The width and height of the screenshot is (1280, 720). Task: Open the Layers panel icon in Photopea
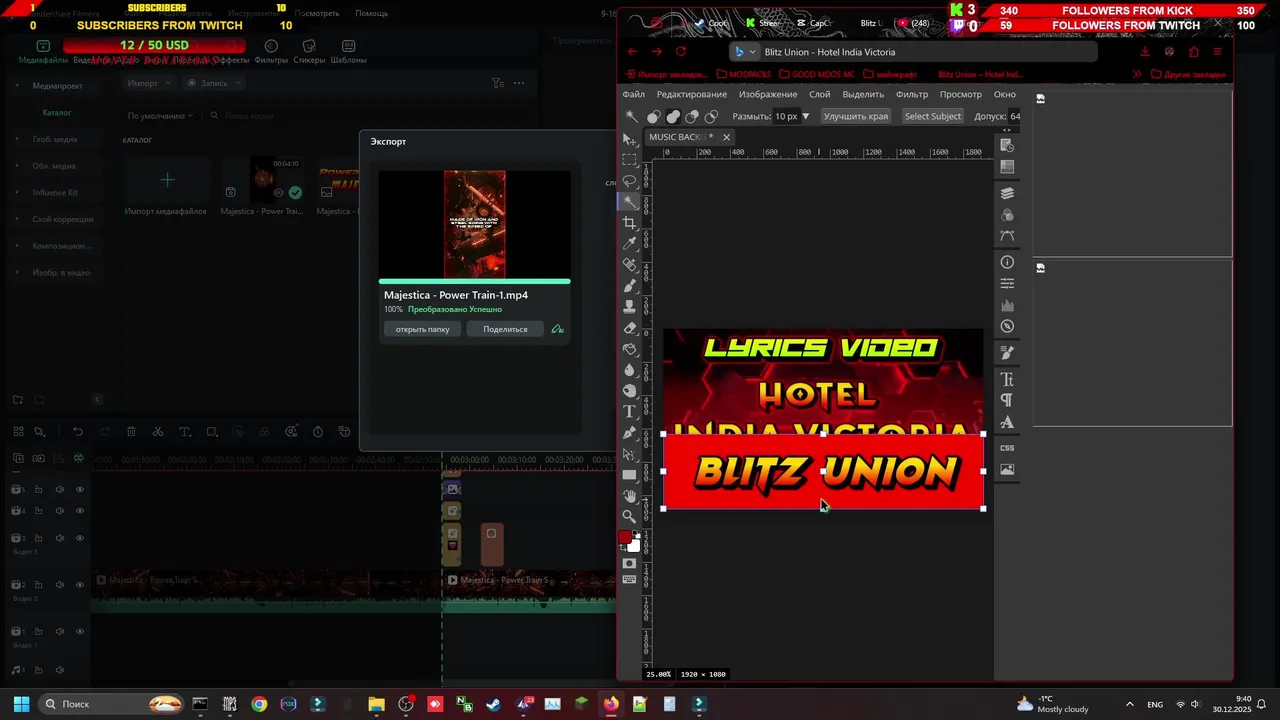click(x=1007, y=193)
